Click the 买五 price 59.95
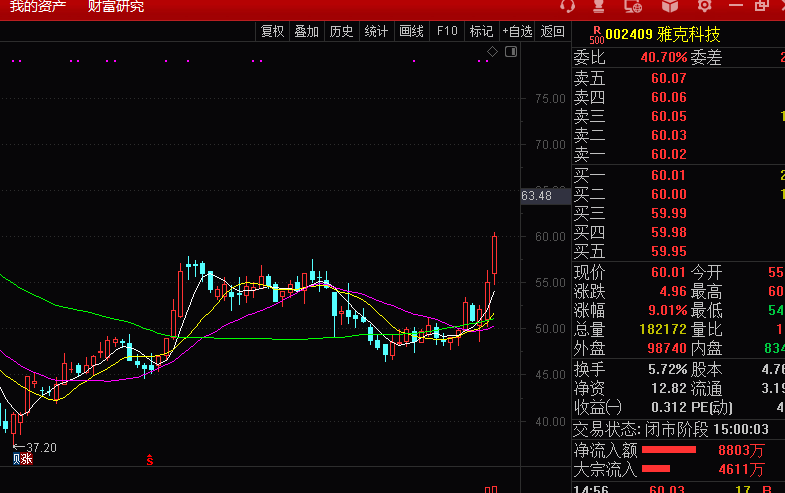This screenshot has width=785, height=493. (669, 251)
